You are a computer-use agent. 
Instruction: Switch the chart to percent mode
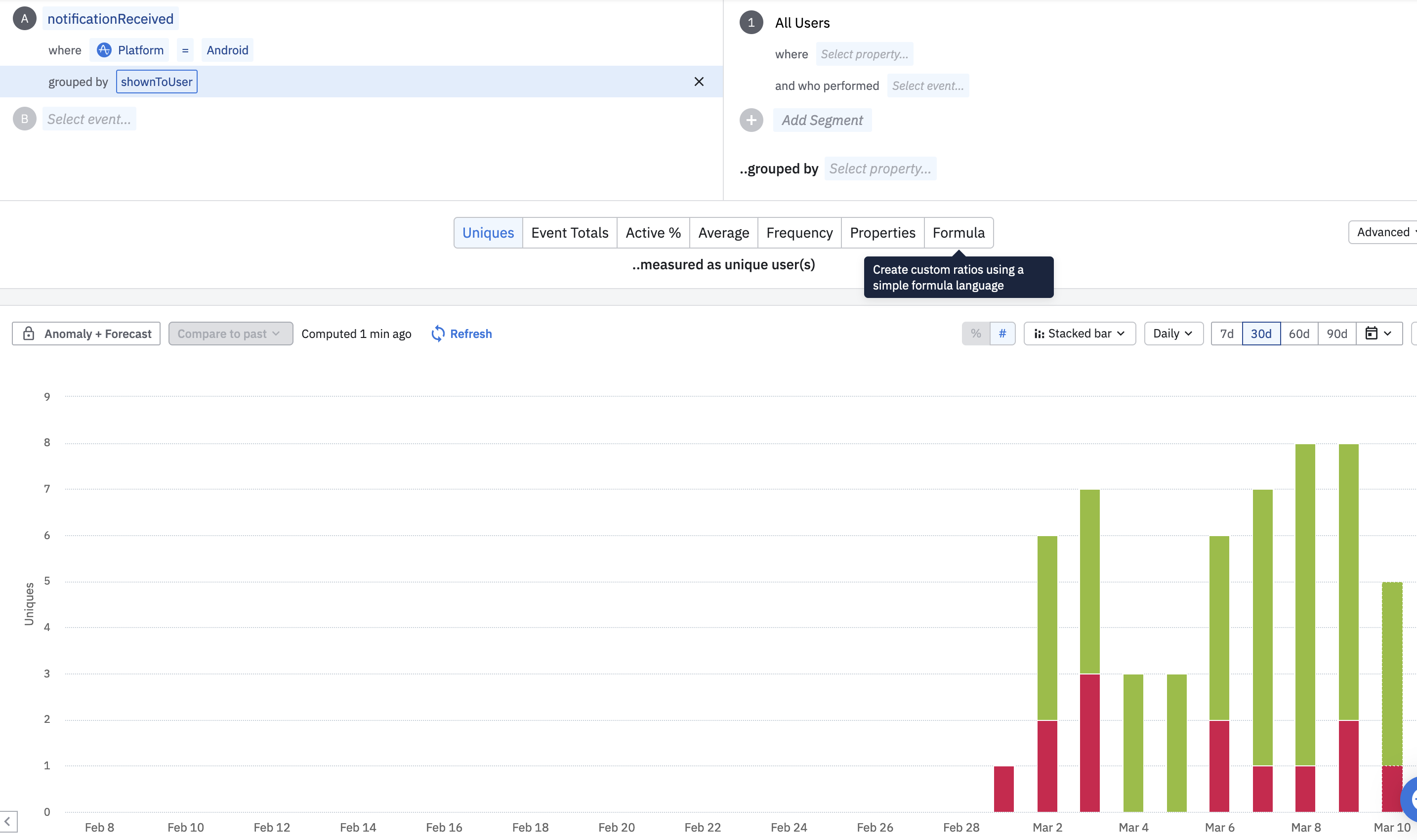point(976,334)
